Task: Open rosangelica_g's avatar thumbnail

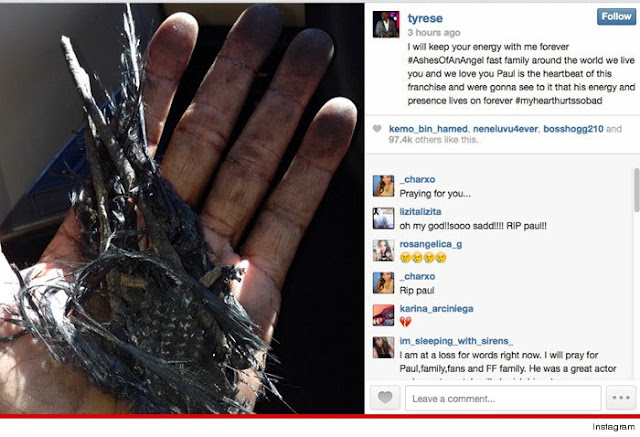Action: [383, 251]
